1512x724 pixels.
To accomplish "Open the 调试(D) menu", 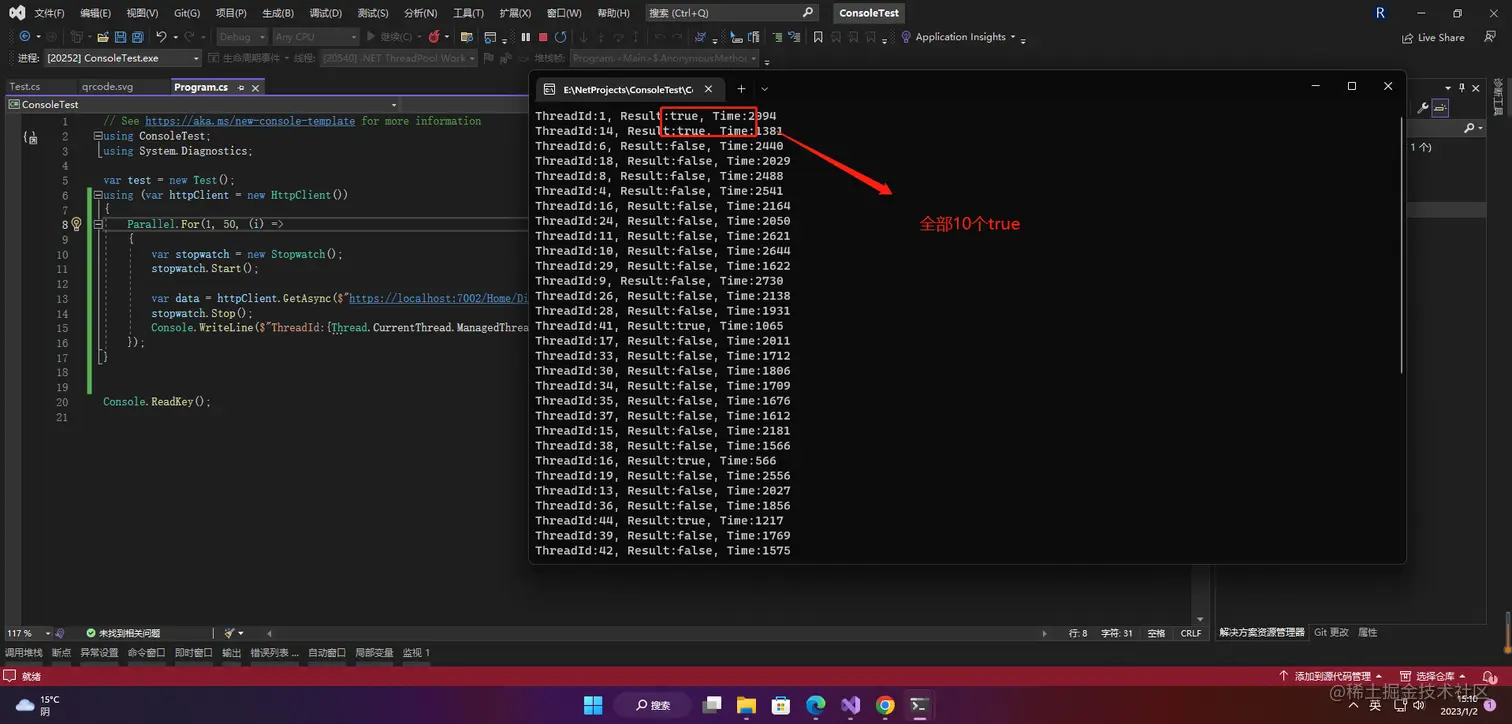I will tap(326, 13).
